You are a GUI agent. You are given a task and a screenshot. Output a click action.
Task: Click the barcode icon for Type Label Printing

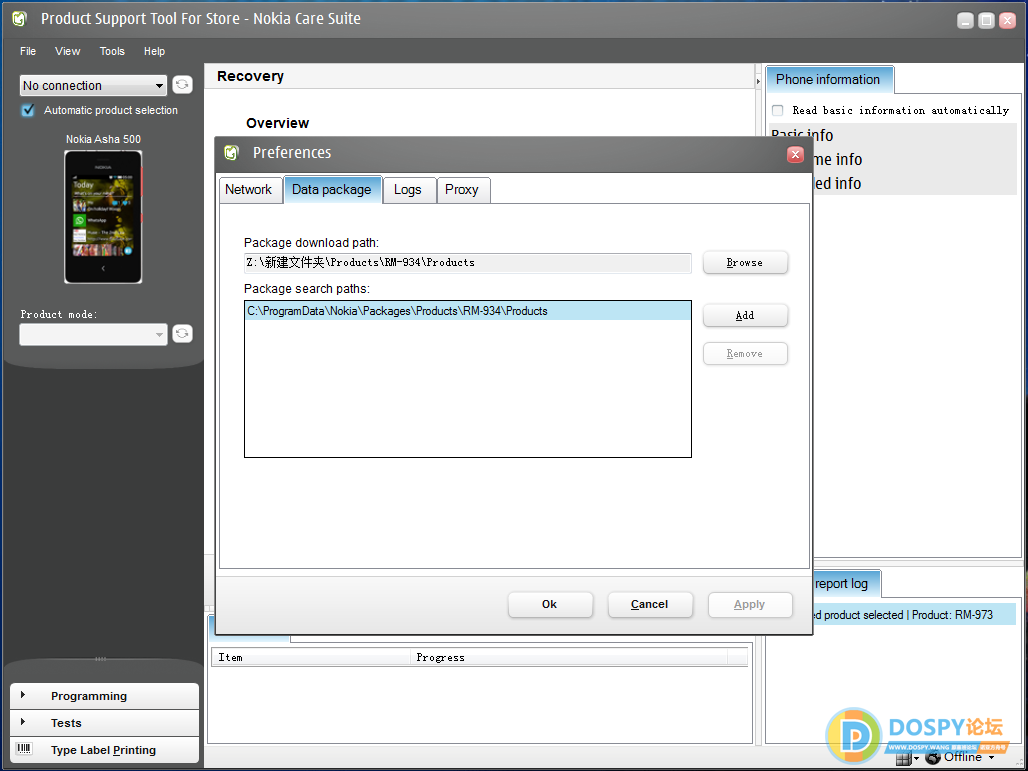[24, 749]
